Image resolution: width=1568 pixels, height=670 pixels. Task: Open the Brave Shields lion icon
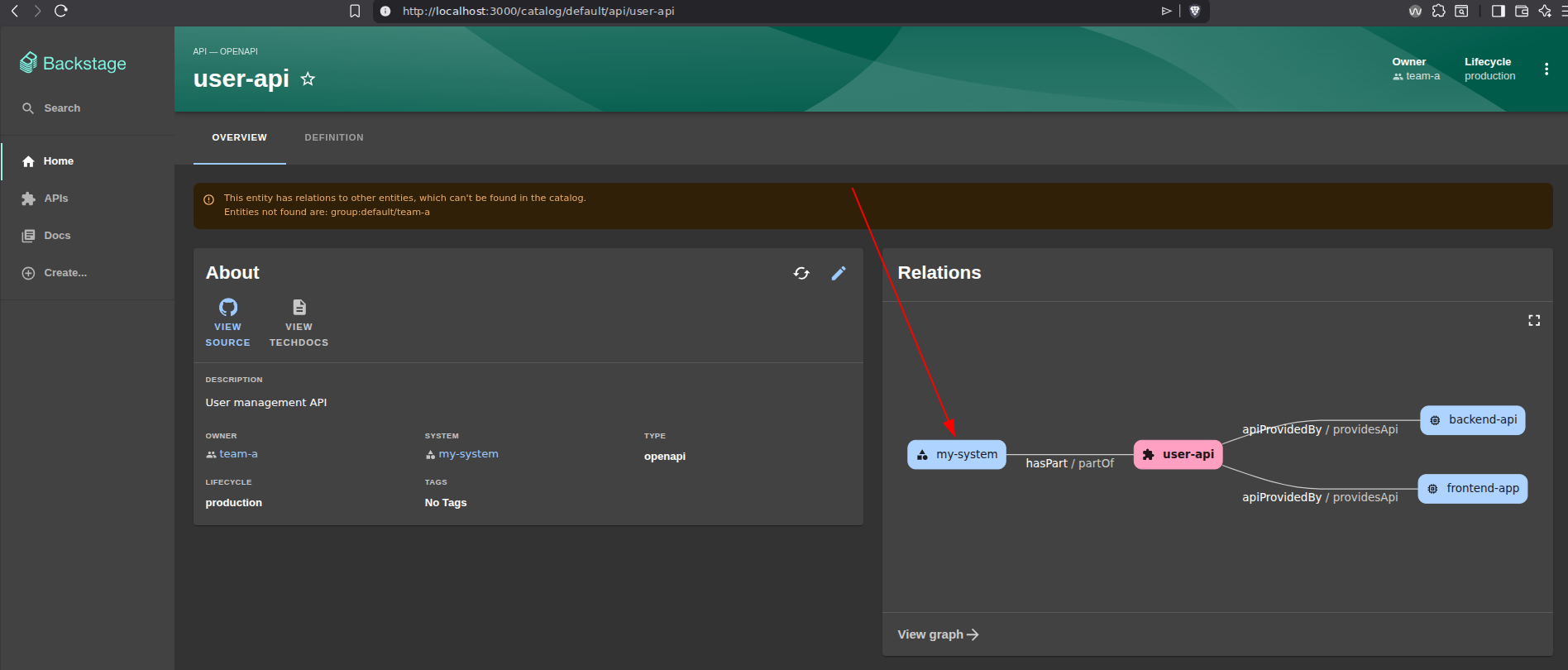click(1194, 11)
